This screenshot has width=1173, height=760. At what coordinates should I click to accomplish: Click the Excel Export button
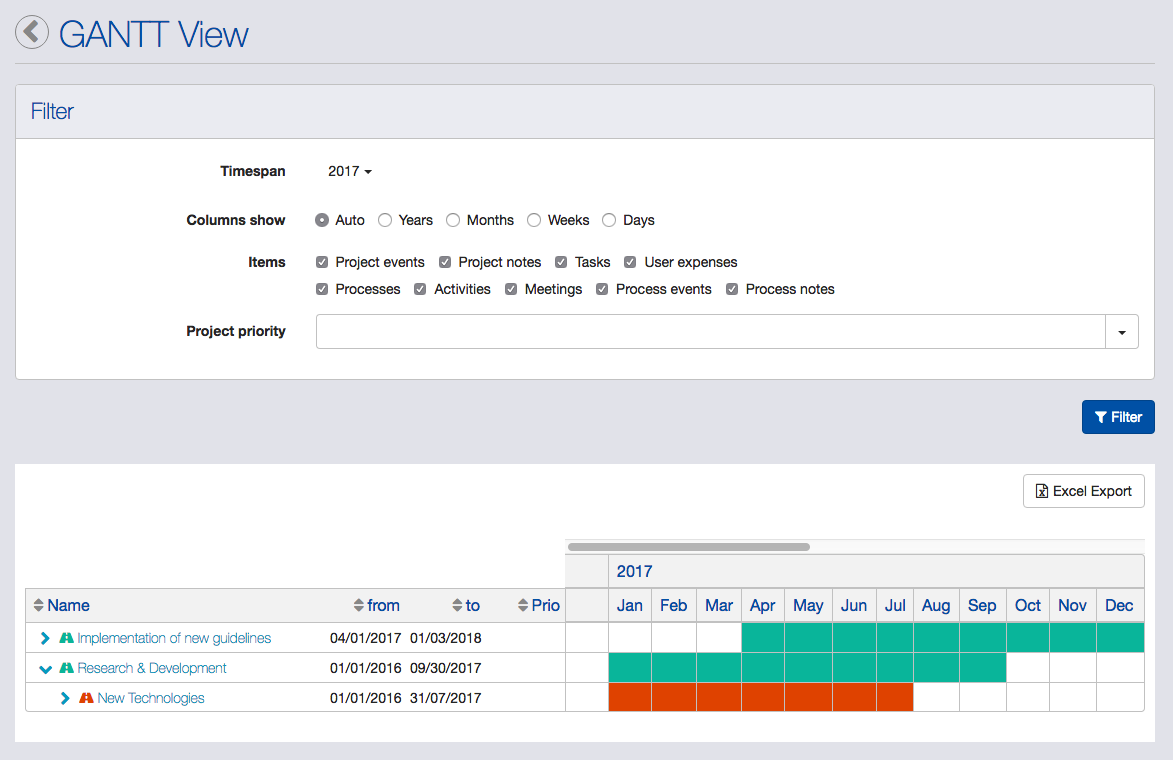point(1083,491)
